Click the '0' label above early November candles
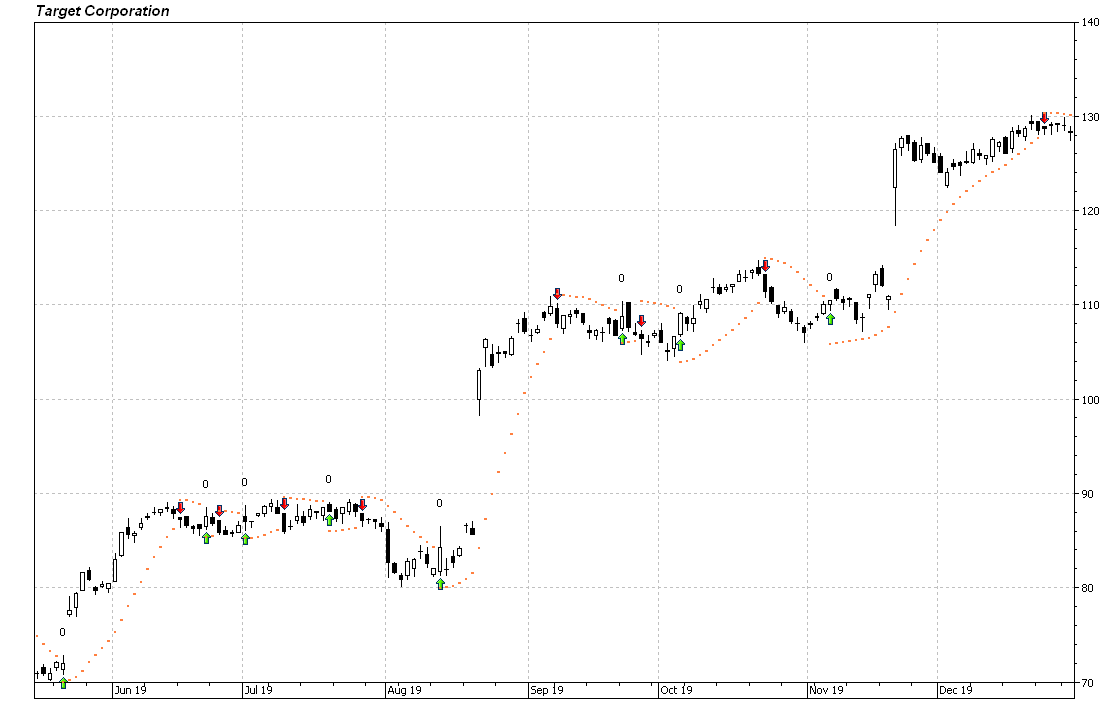This screenshot has width=1115, height=704. coord(829,277)
